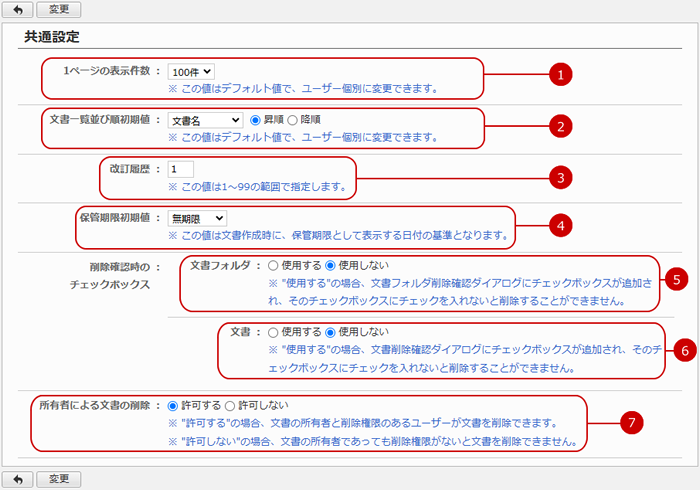Select 許可する for owner document deletion
700x490 pixels.
coord(172,406)
